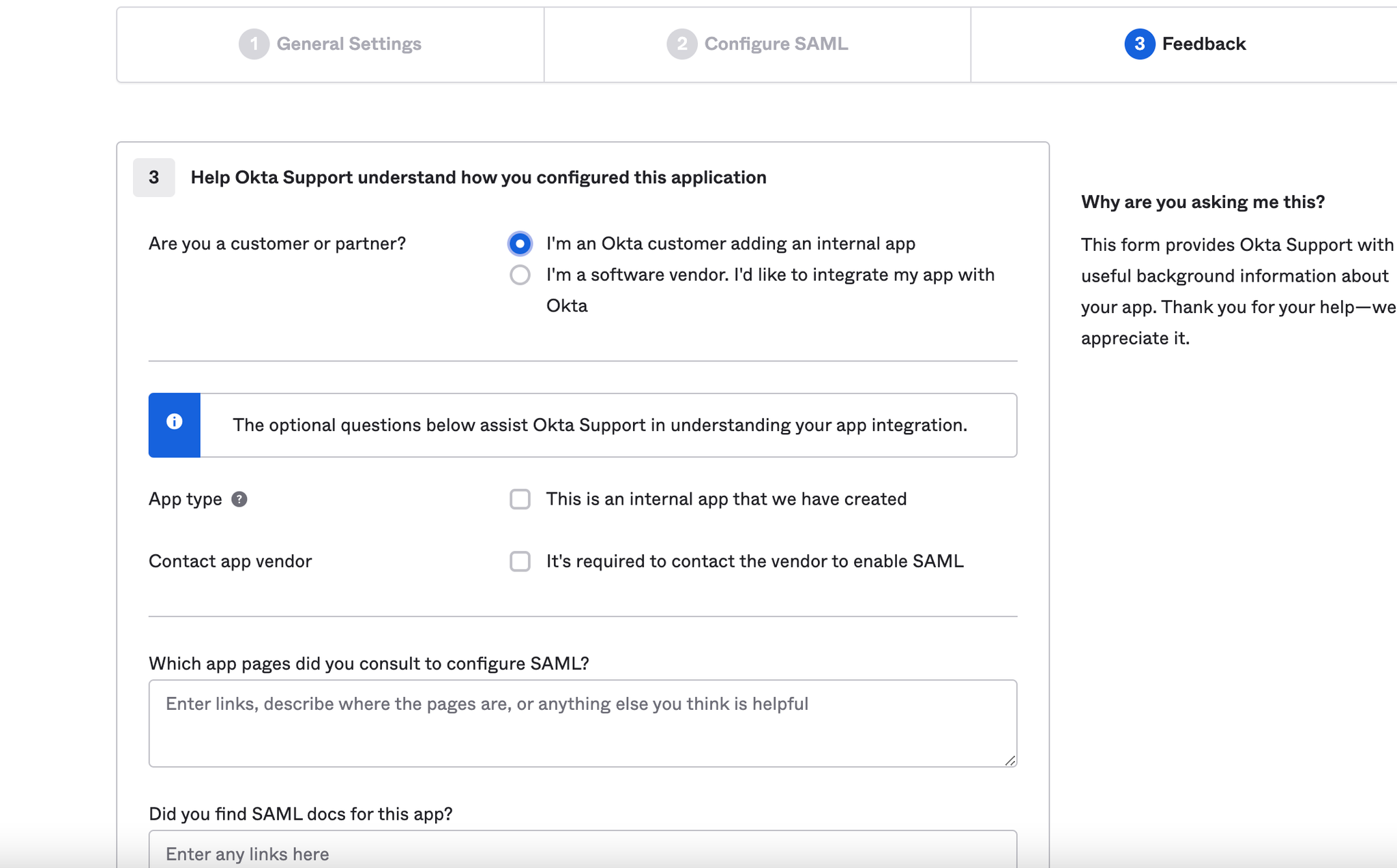The width and height of the screenshot is (1397, 868).
Task: Switch to the Configure SAML step
Action: coord(776,44)
